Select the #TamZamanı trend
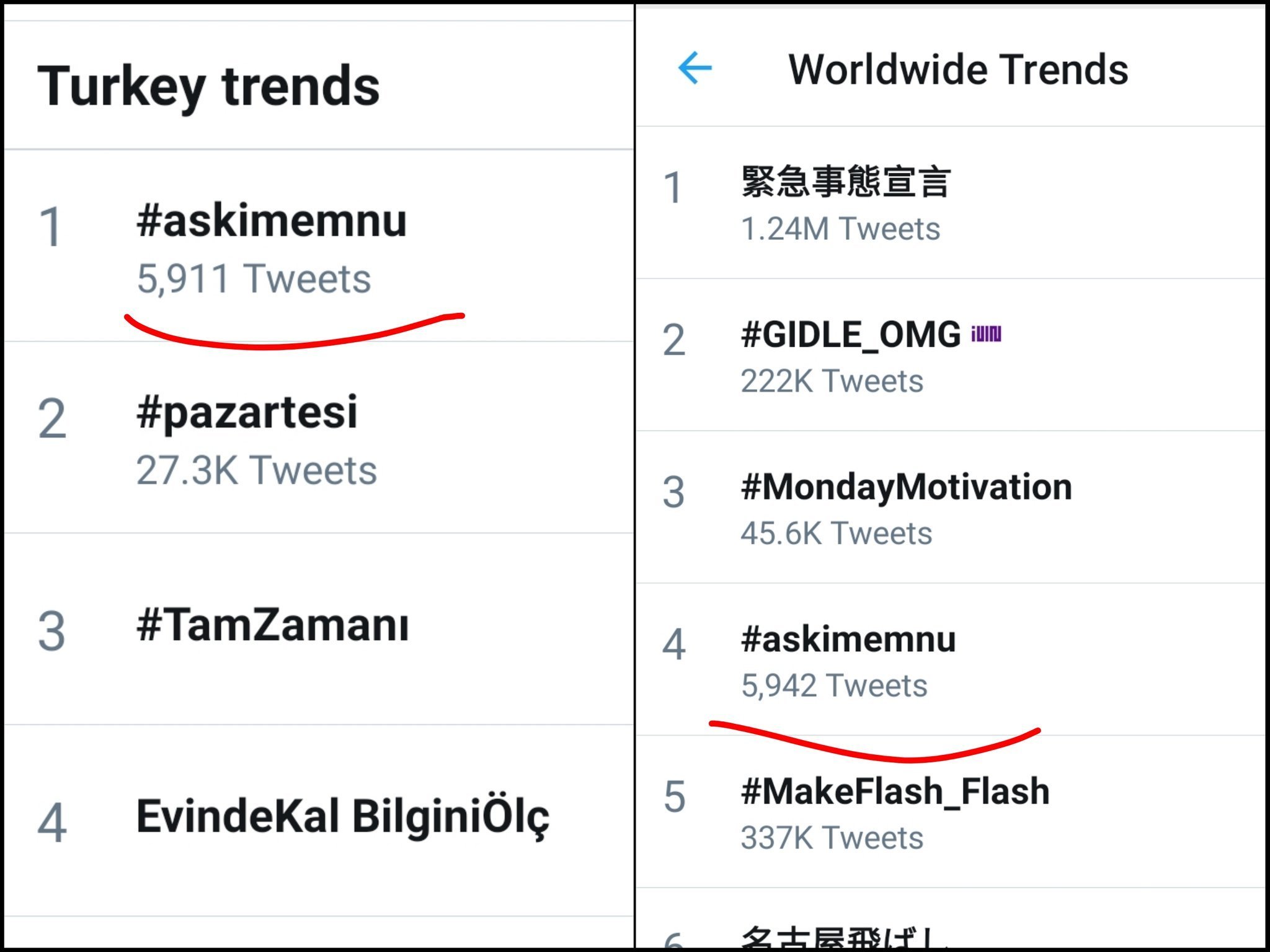The height and width of the screenshot is (952, 1270). (x=273, y=626)
